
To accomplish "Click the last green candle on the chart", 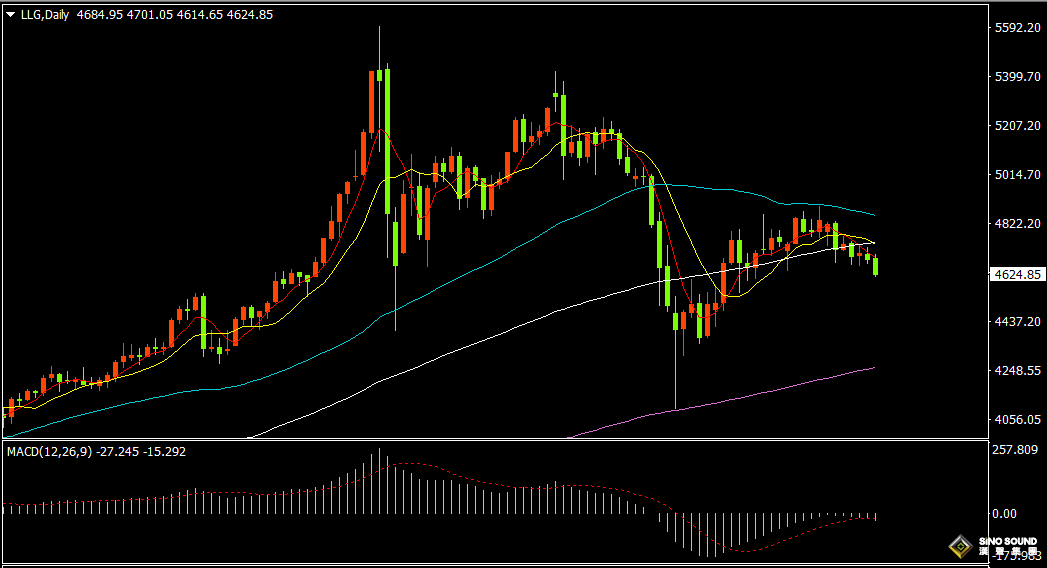I will pyautogui.click(x=876, y=265).
